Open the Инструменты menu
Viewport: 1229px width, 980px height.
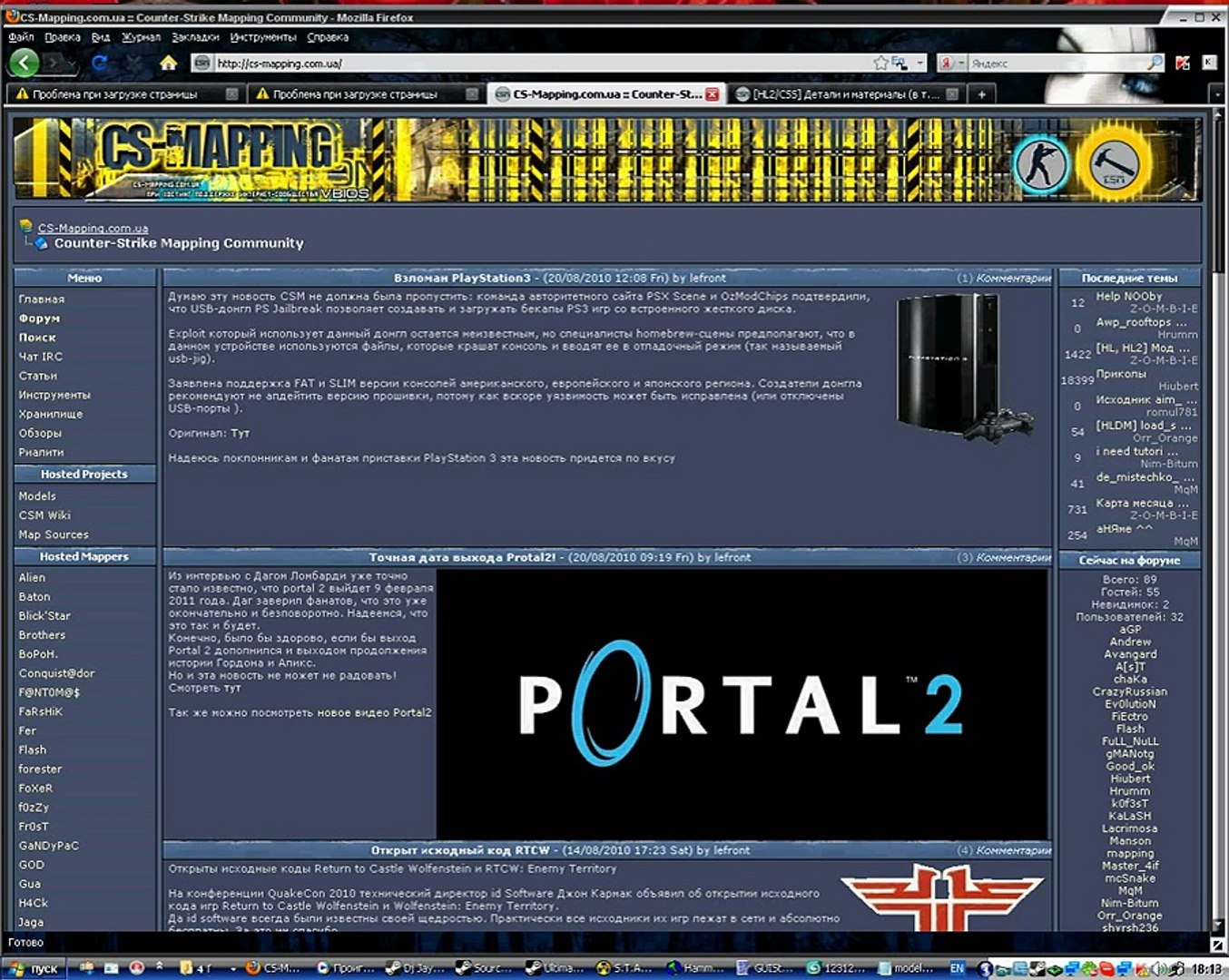[x=263, y=37]
